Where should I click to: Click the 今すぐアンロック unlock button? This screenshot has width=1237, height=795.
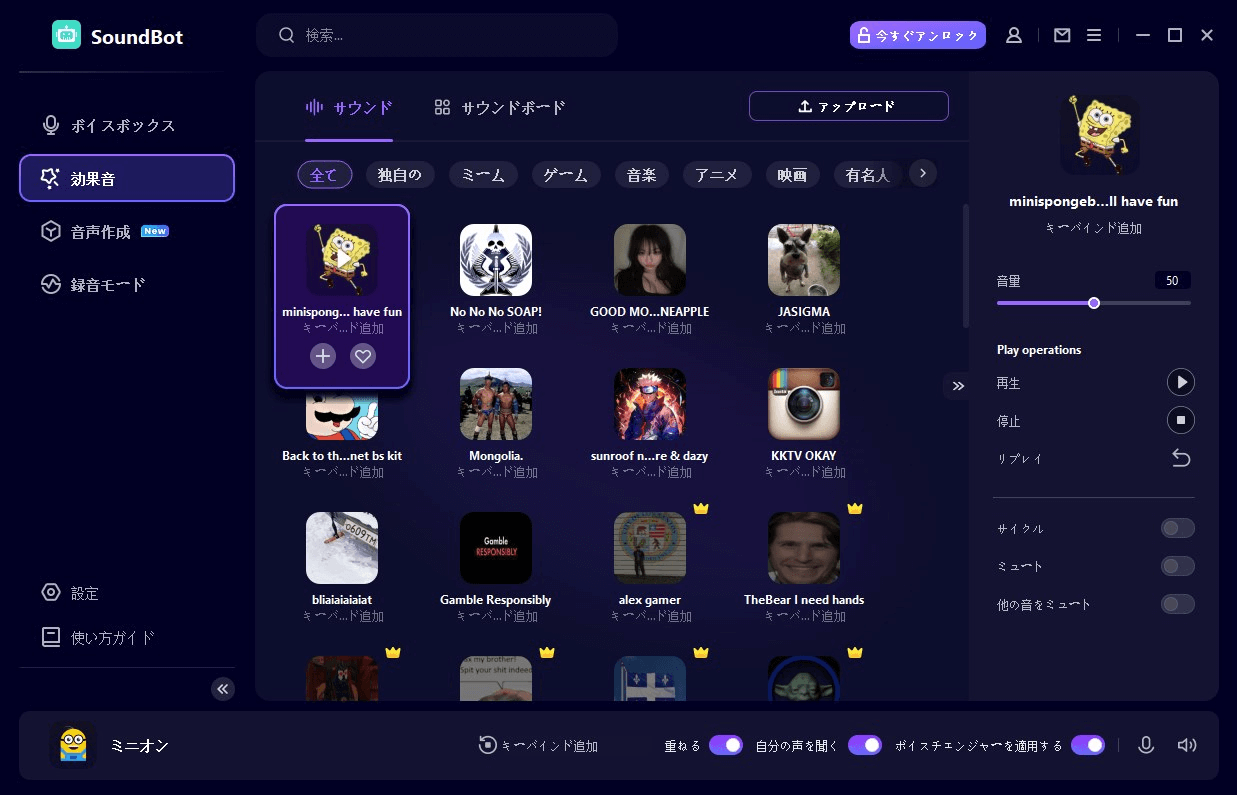[x=918, y=35]
